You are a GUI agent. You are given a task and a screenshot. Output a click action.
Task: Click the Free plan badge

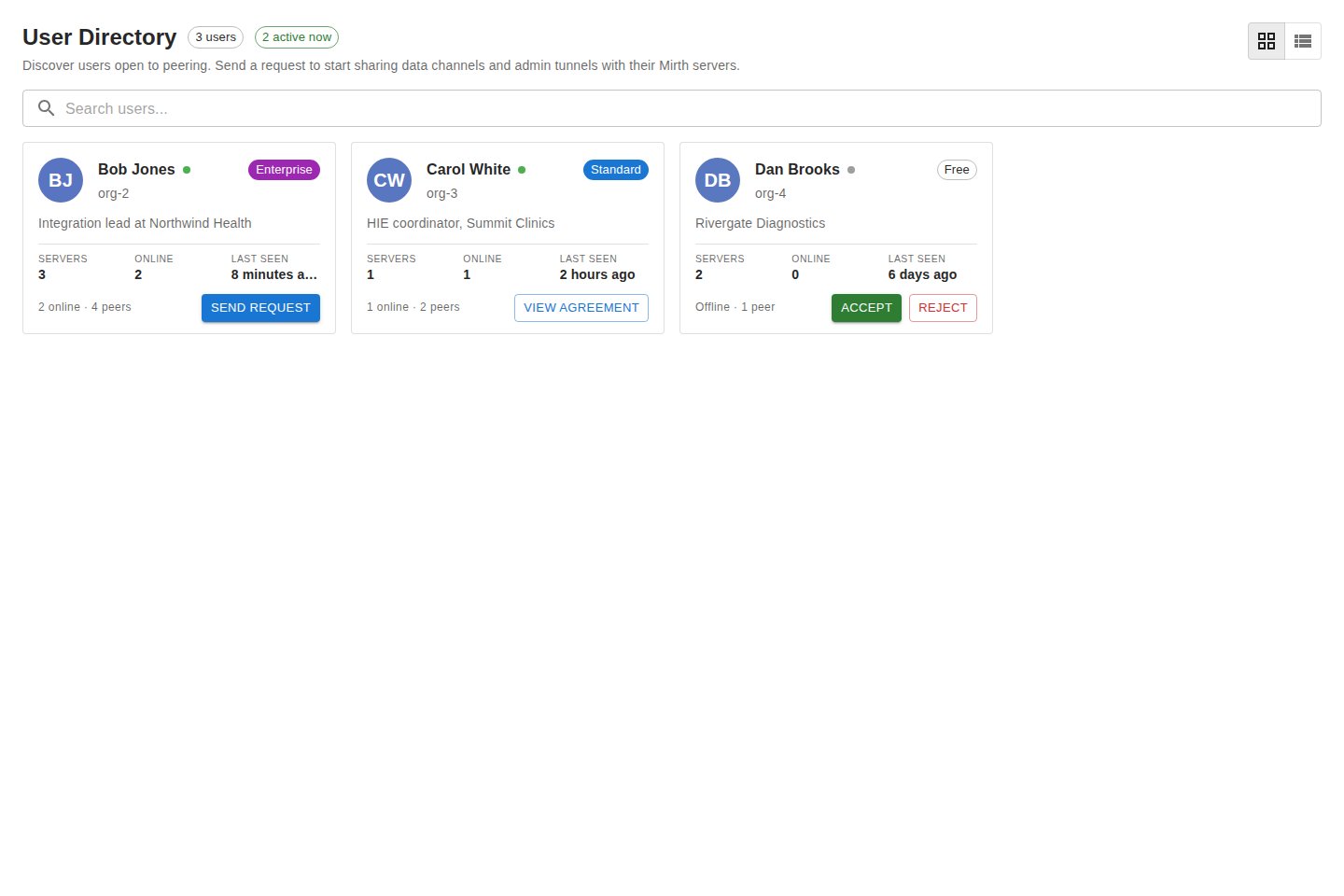click(957, 170)
